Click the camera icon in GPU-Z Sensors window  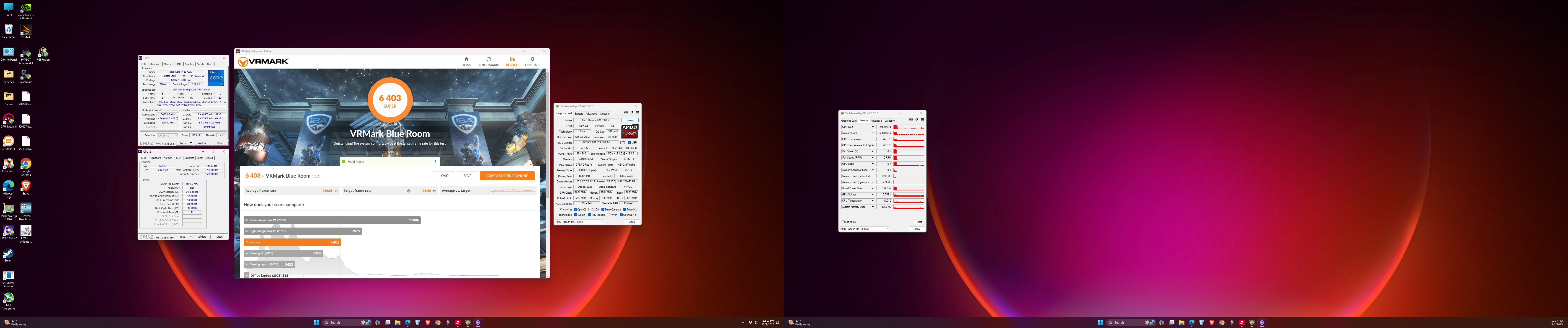click(x=911, y=120)
